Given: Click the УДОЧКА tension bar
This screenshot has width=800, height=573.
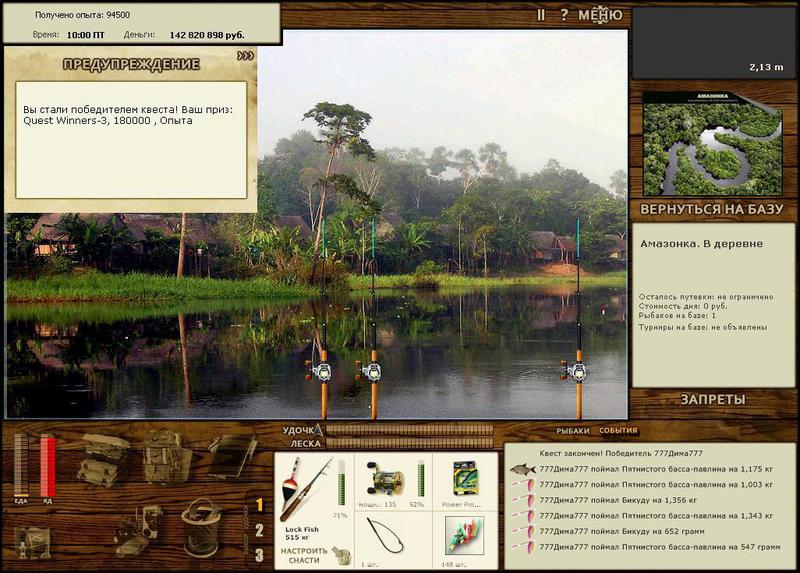Looking at the screenshot, I should point(410,430).
